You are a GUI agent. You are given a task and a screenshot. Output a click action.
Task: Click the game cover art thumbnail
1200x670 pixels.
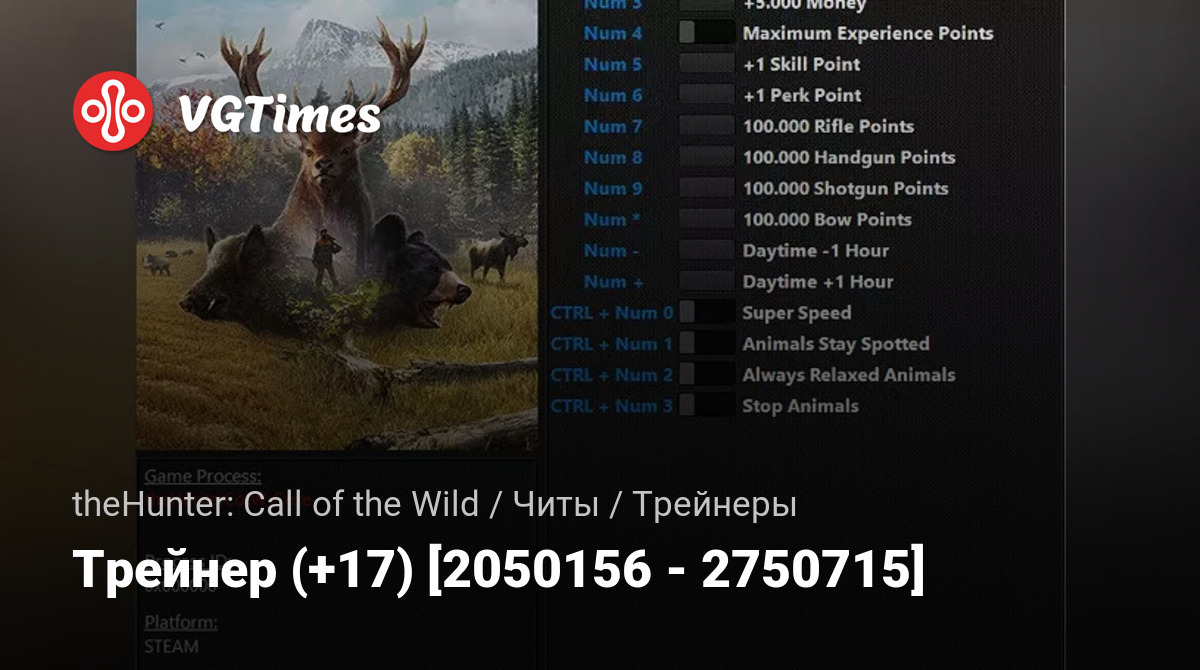pos(337,225)
